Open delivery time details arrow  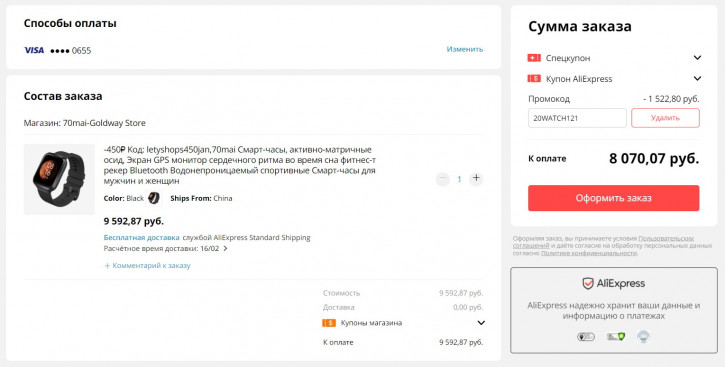[225, 248]
